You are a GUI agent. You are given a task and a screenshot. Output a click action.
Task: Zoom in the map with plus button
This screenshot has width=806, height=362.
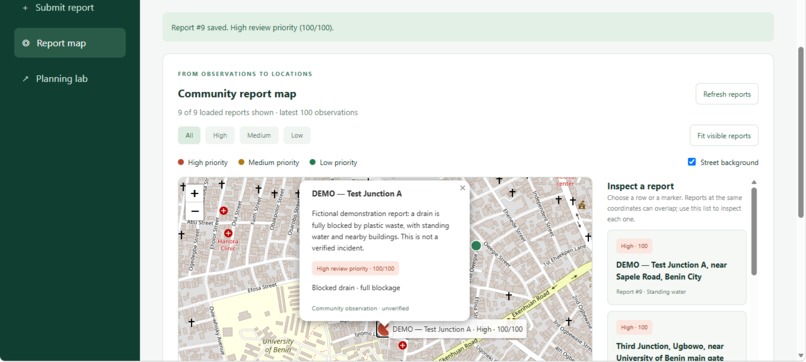(194, 194)
